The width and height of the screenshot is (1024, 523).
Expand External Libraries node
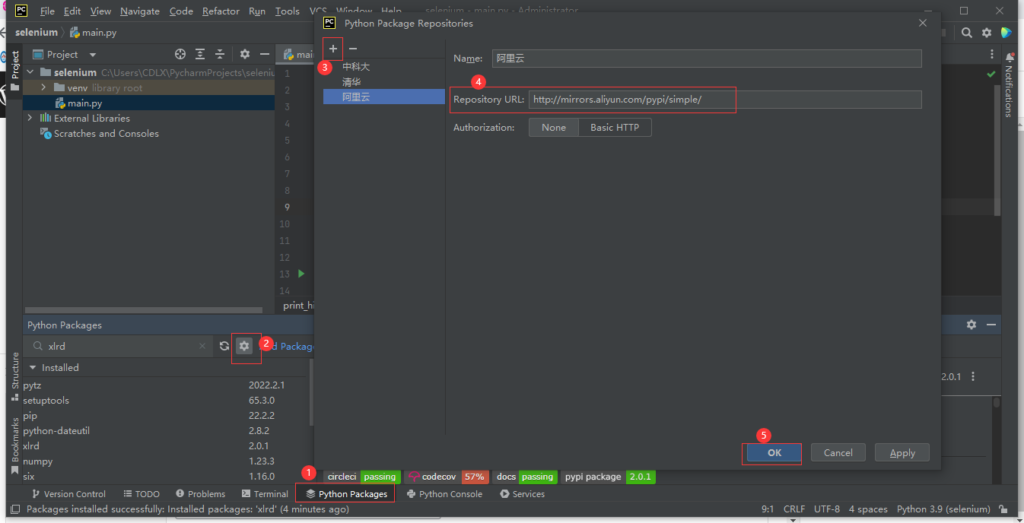(30, 118)
